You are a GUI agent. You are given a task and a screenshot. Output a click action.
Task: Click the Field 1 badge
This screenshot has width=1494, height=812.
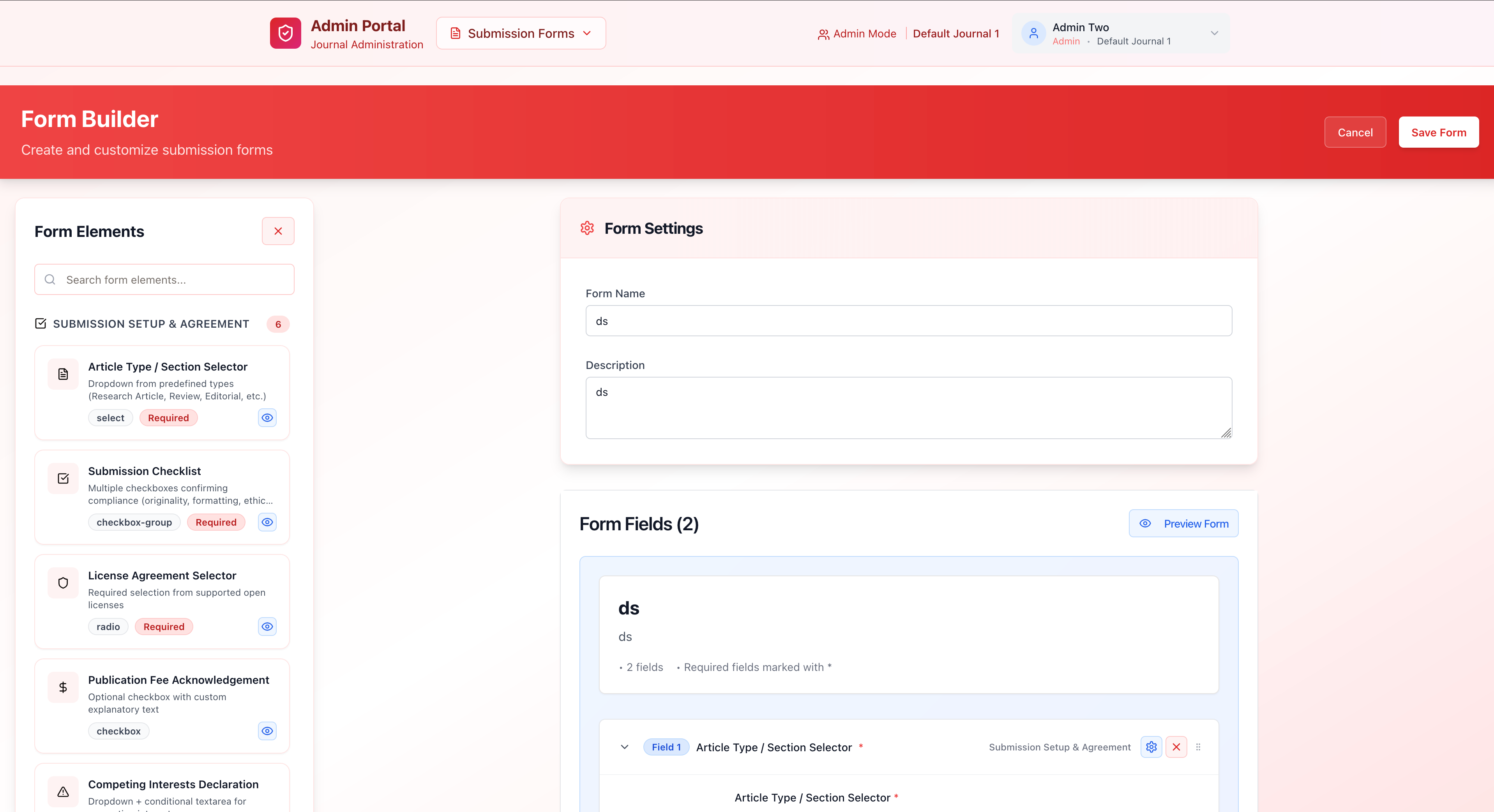click(666, 747)
